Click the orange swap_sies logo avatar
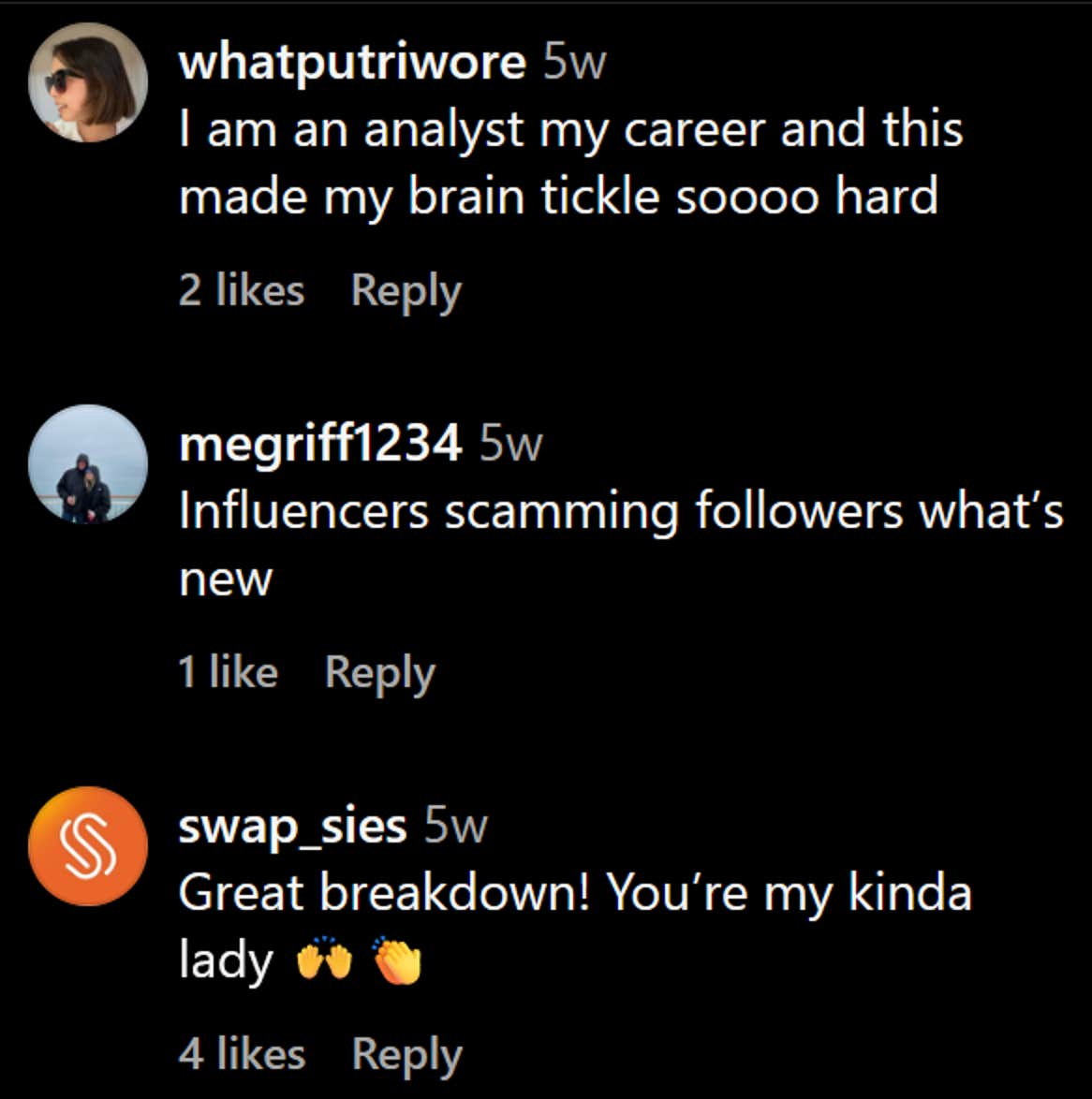 [88, 846]
